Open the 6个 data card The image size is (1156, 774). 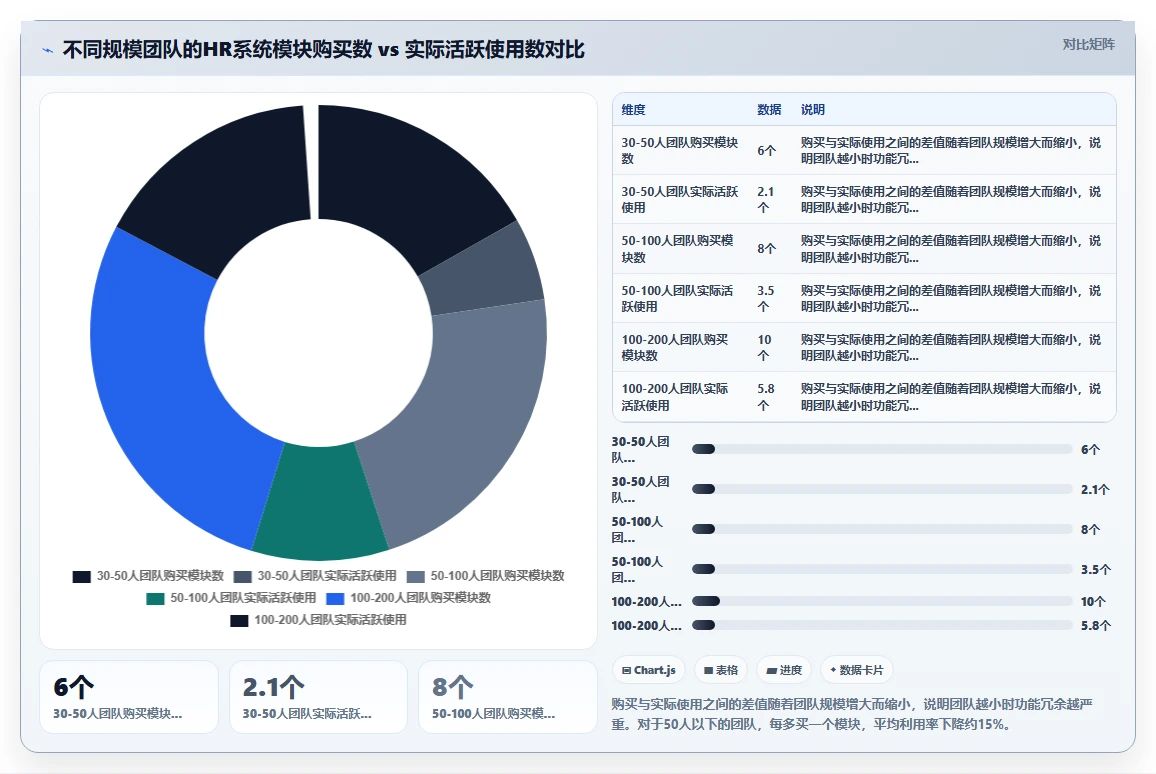(x=129, y=697)
